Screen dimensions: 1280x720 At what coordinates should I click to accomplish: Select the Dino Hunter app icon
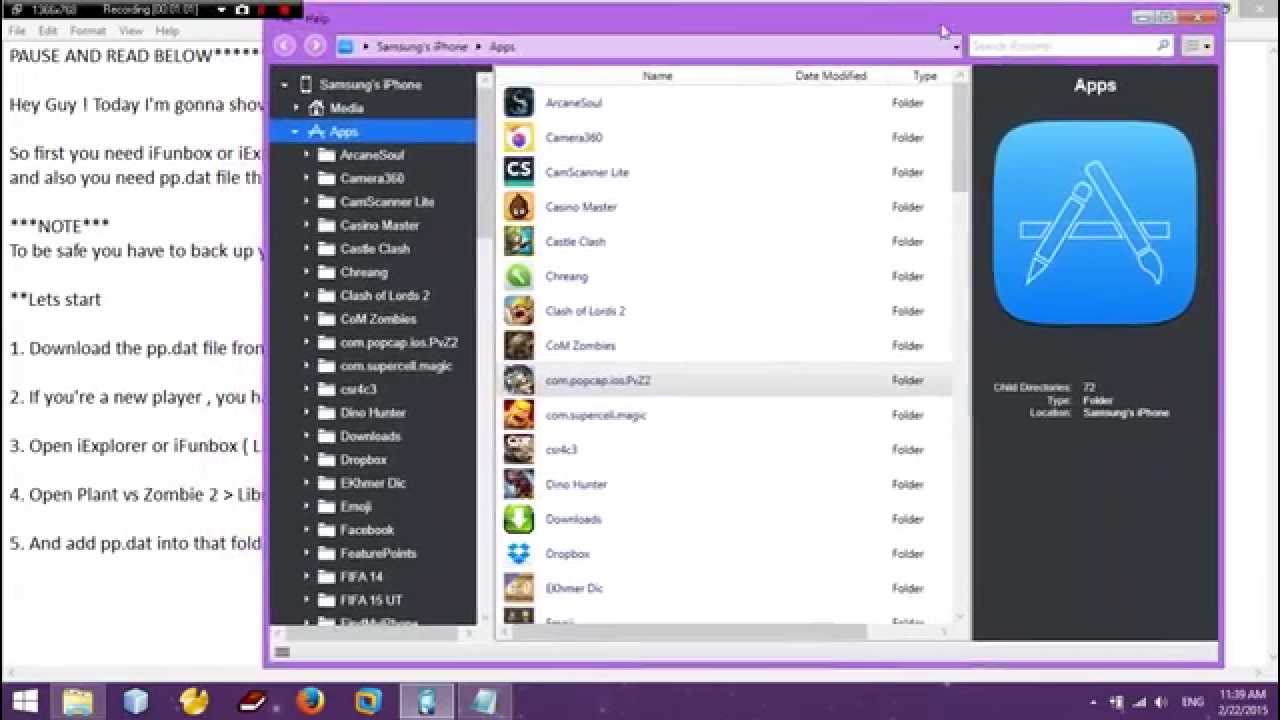519,484
